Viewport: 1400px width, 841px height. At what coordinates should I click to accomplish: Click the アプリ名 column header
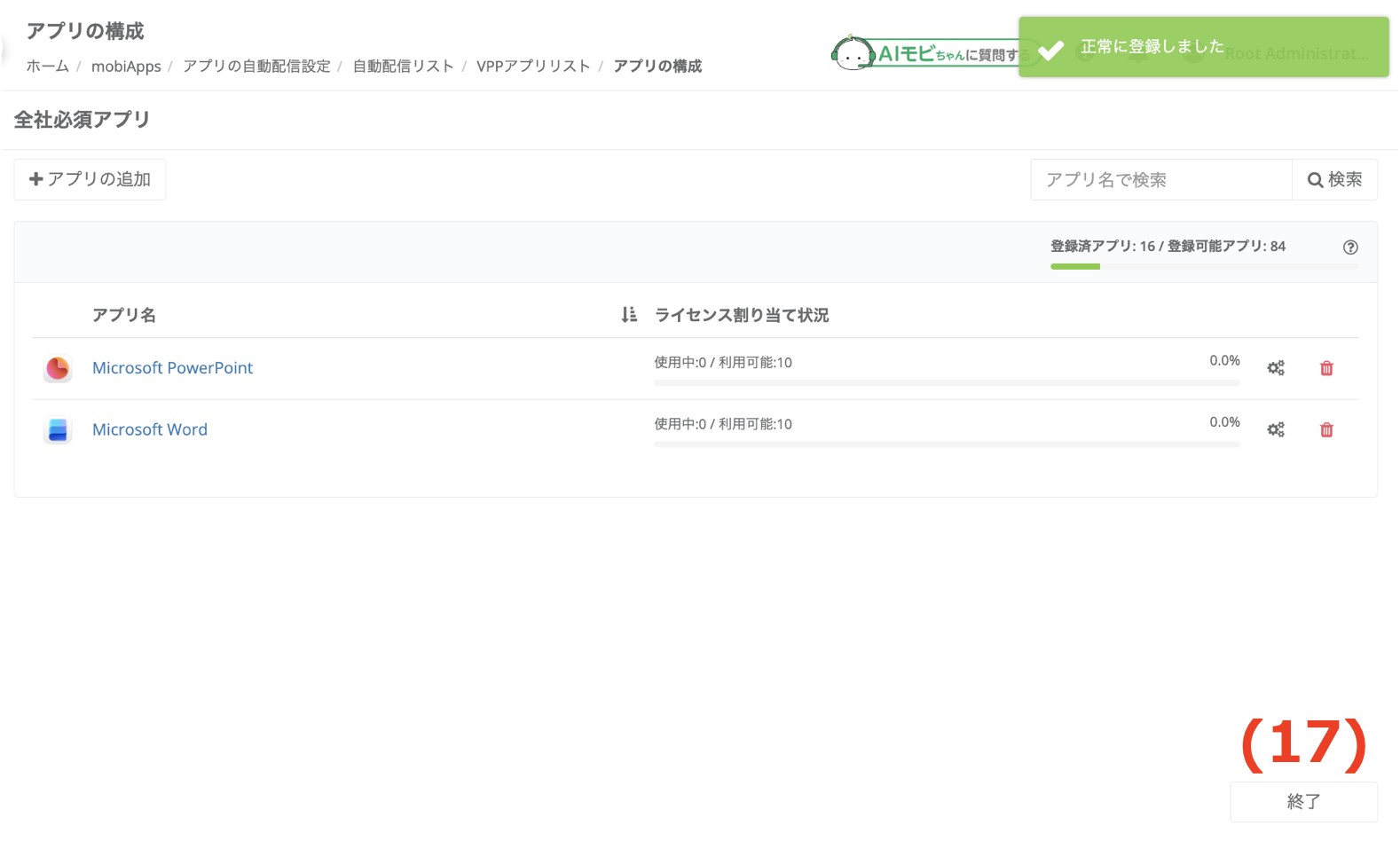(x=124, y=315)
